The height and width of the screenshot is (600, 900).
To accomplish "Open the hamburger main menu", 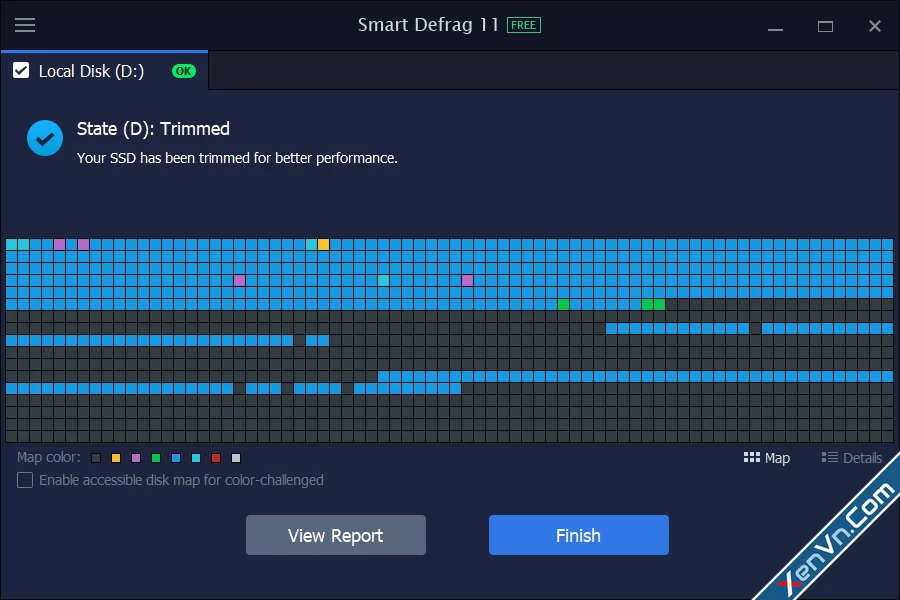I will click(x=25, y=25).
